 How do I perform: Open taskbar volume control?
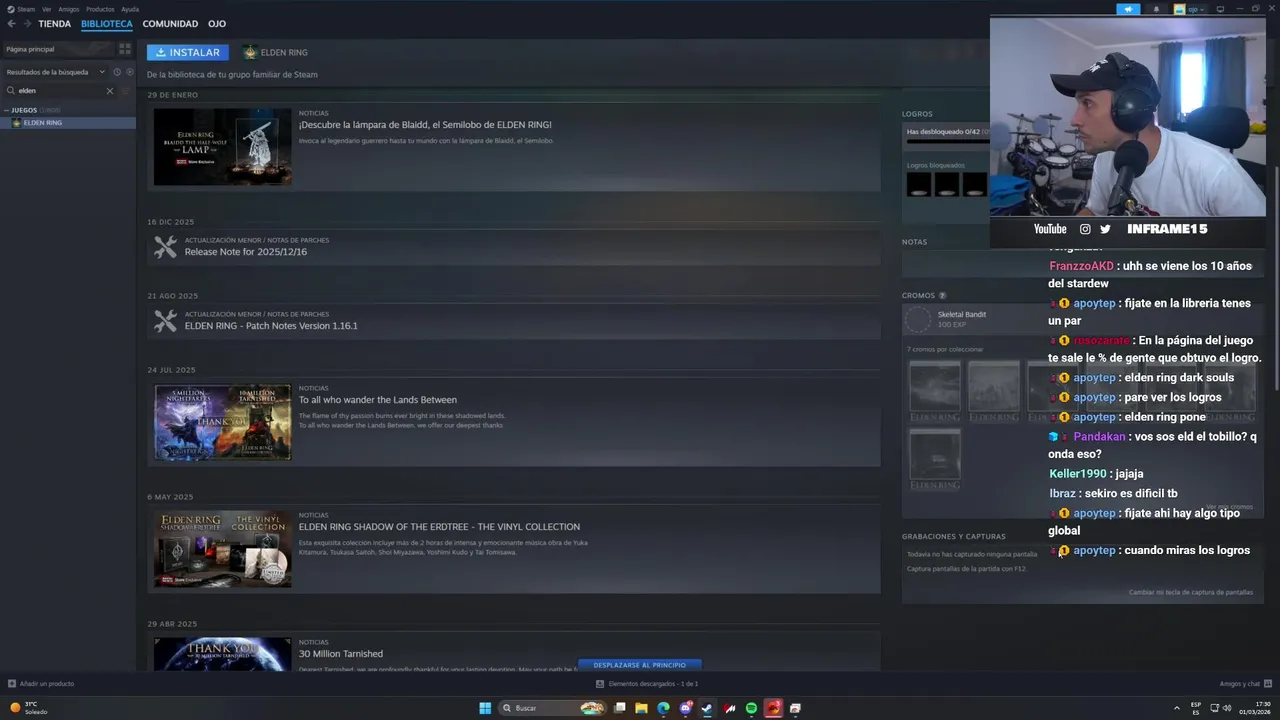pyautogui.click(x=1228, y=708)
